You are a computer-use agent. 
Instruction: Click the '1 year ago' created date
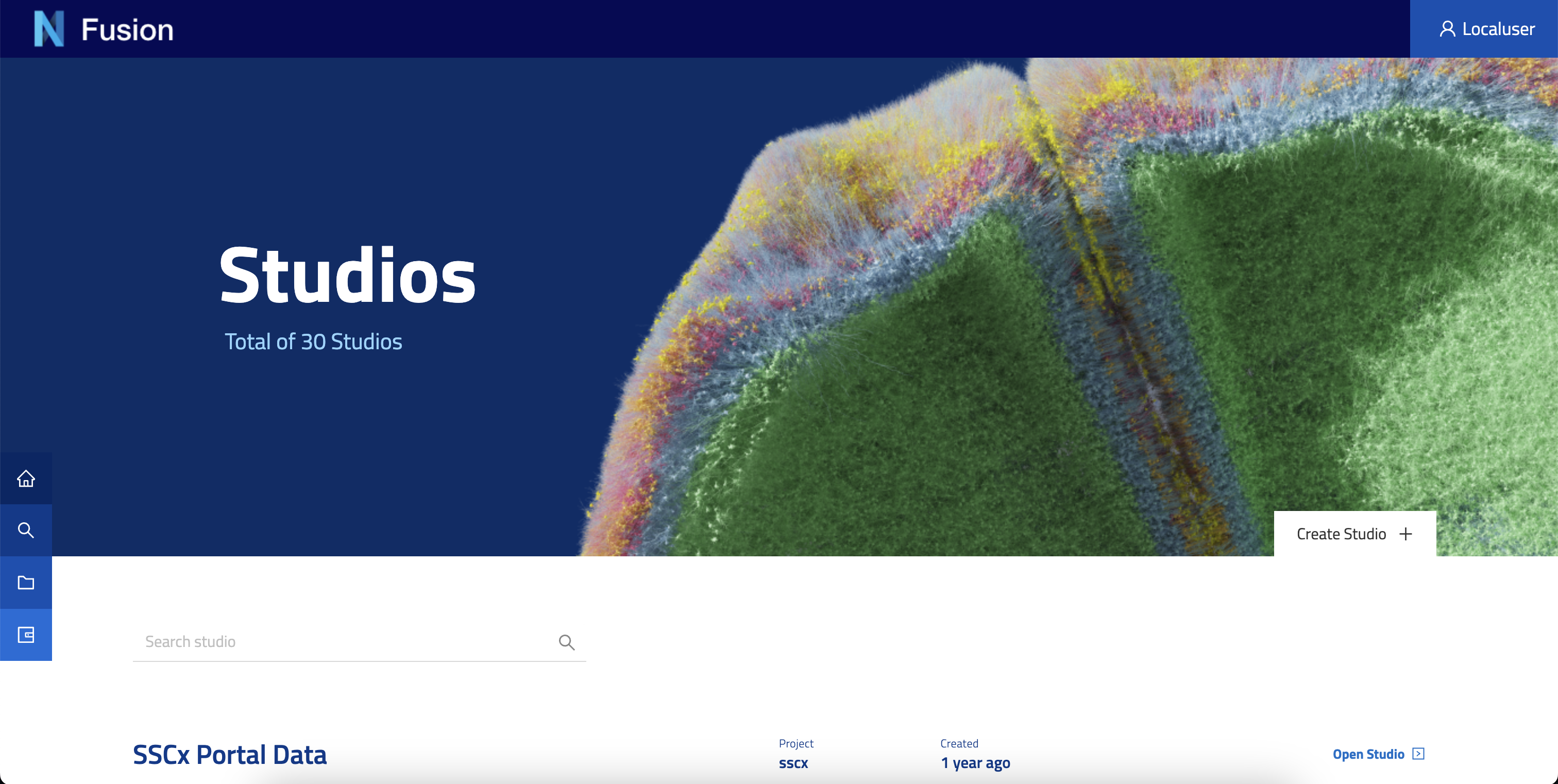click(x=976, y=763)
